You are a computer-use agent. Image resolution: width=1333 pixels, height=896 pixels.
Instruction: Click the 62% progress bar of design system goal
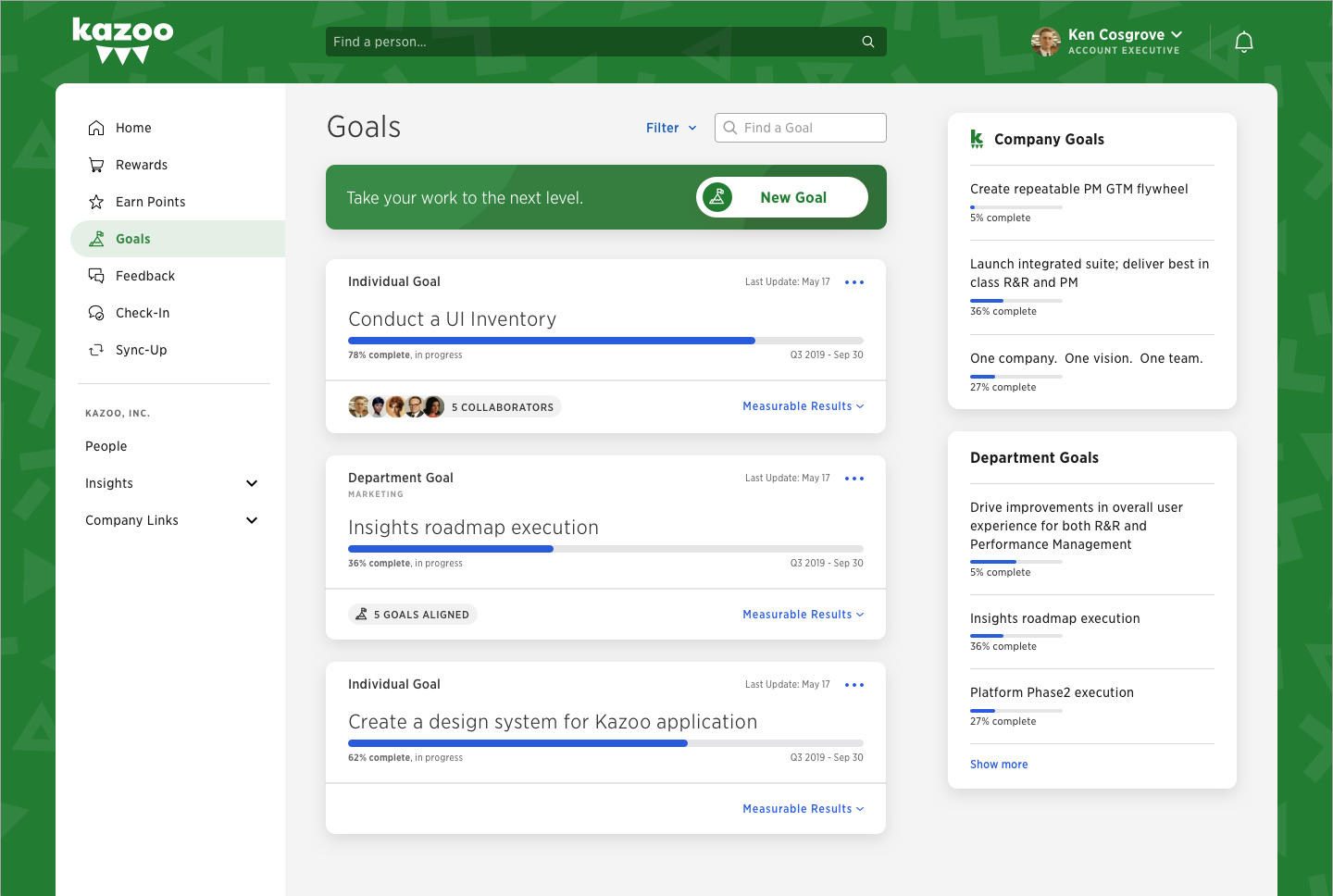click(605, 743)
